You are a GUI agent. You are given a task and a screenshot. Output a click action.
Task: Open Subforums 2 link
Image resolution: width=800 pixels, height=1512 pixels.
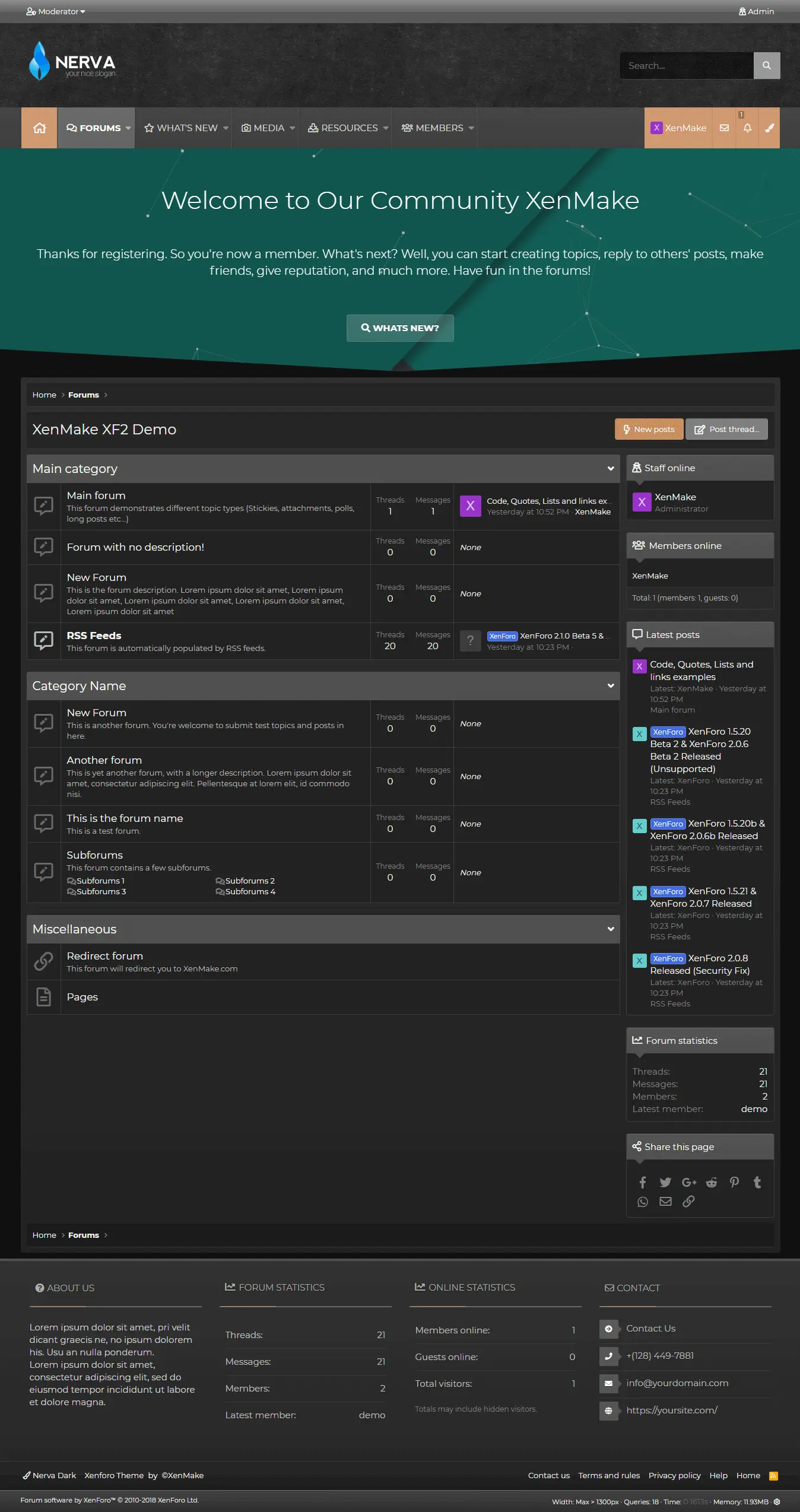(249, 881)
